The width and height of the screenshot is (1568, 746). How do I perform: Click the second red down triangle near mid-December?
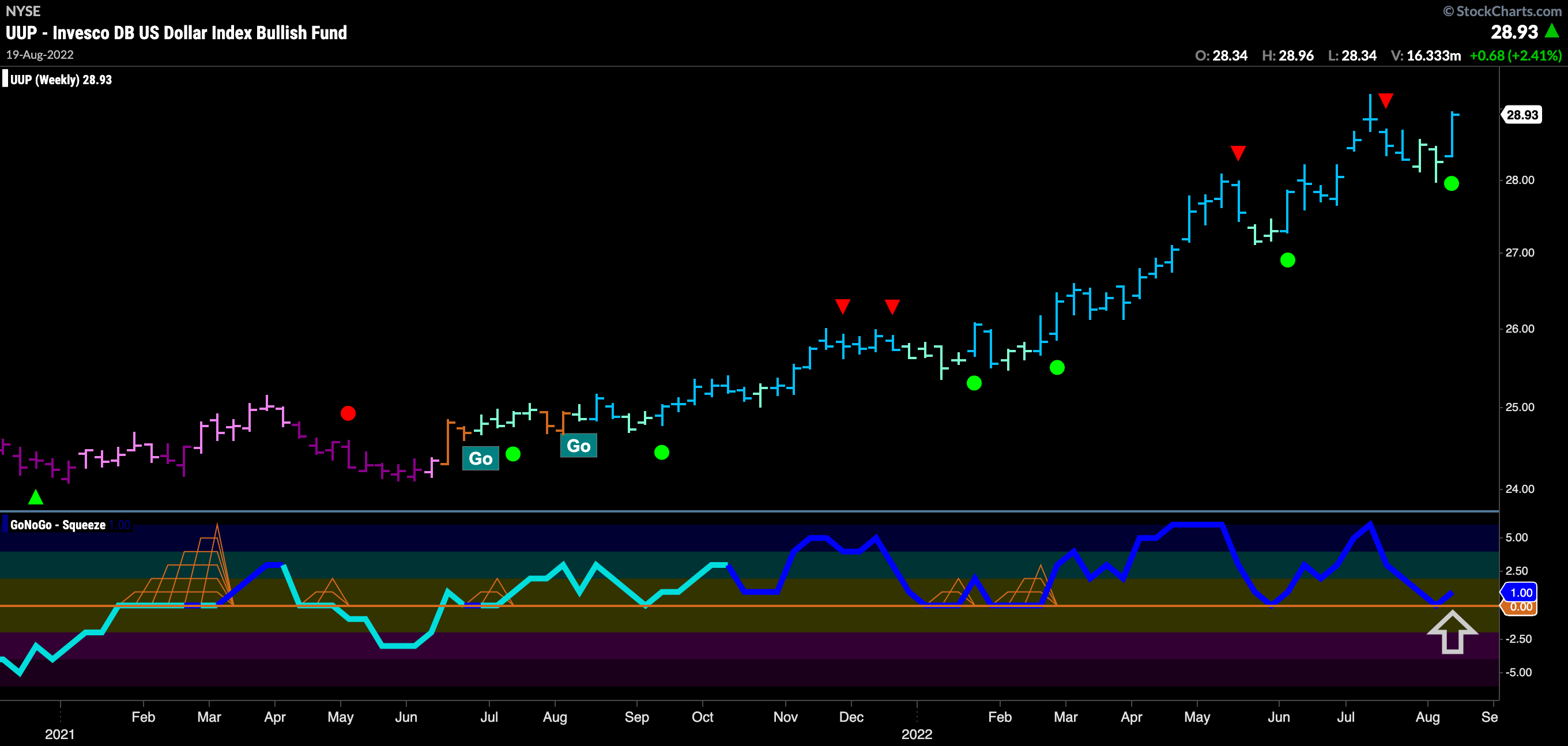coord(892,306)
